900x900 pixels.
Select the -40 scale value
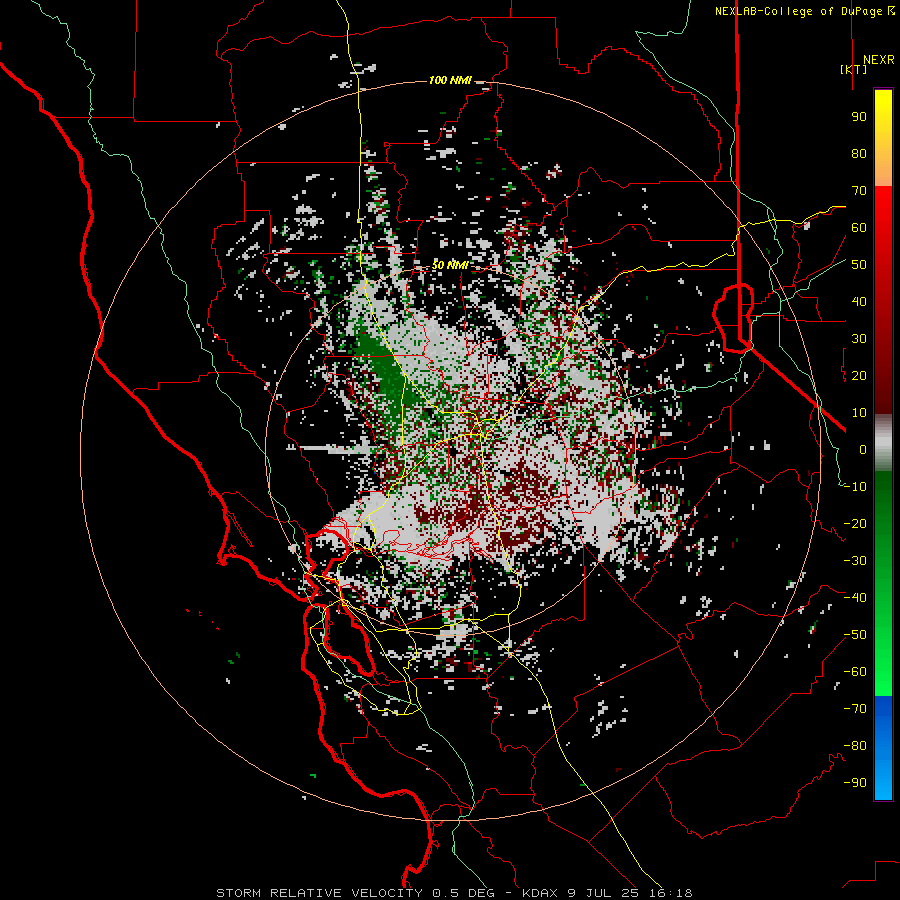click(855, 598)
